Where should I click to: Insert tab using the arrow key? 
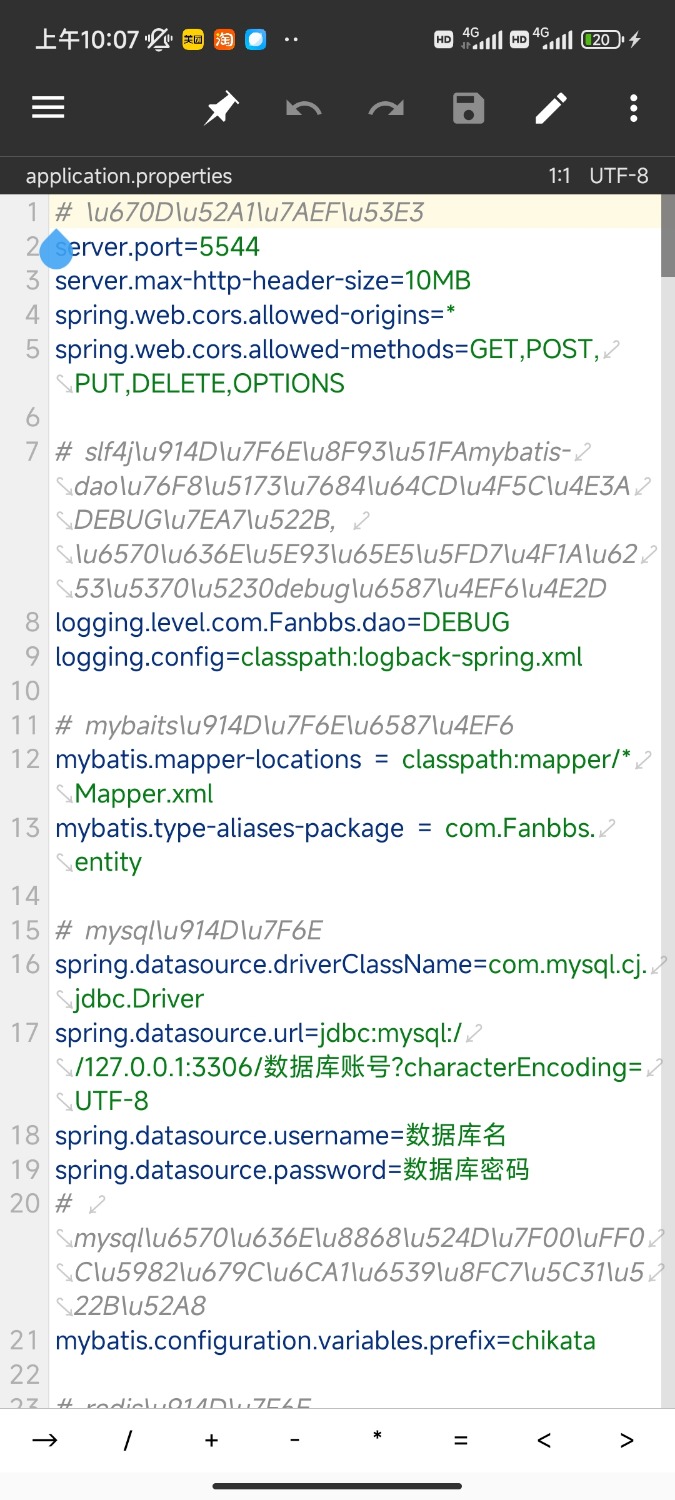coord(44,1440)
